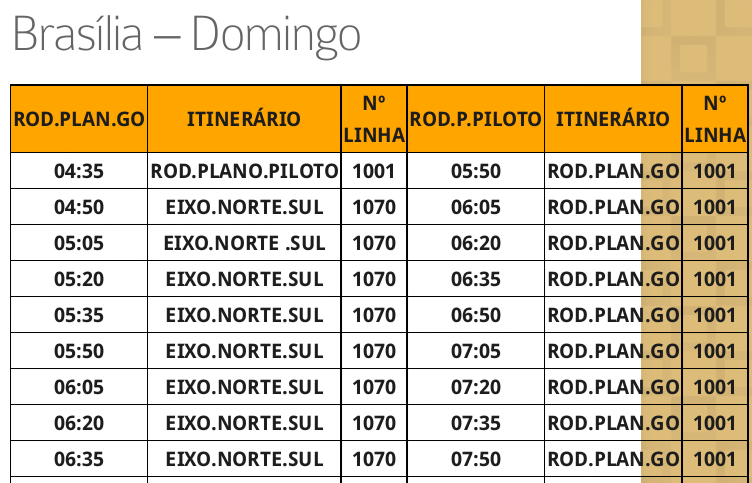Click the 05:20 departure time cell
The height and width of the screenshot is (483, 752).
pyautogui.click(x=79, y=279)
